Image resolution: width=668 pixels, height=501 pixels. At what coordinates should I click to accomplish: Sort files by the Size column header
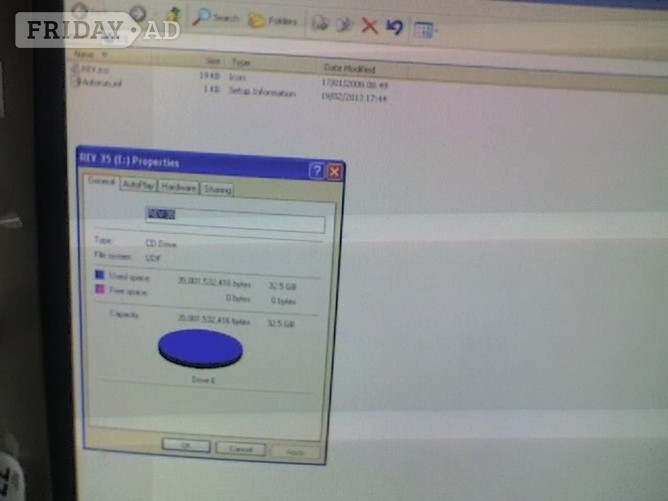click(x=213, y=61)
